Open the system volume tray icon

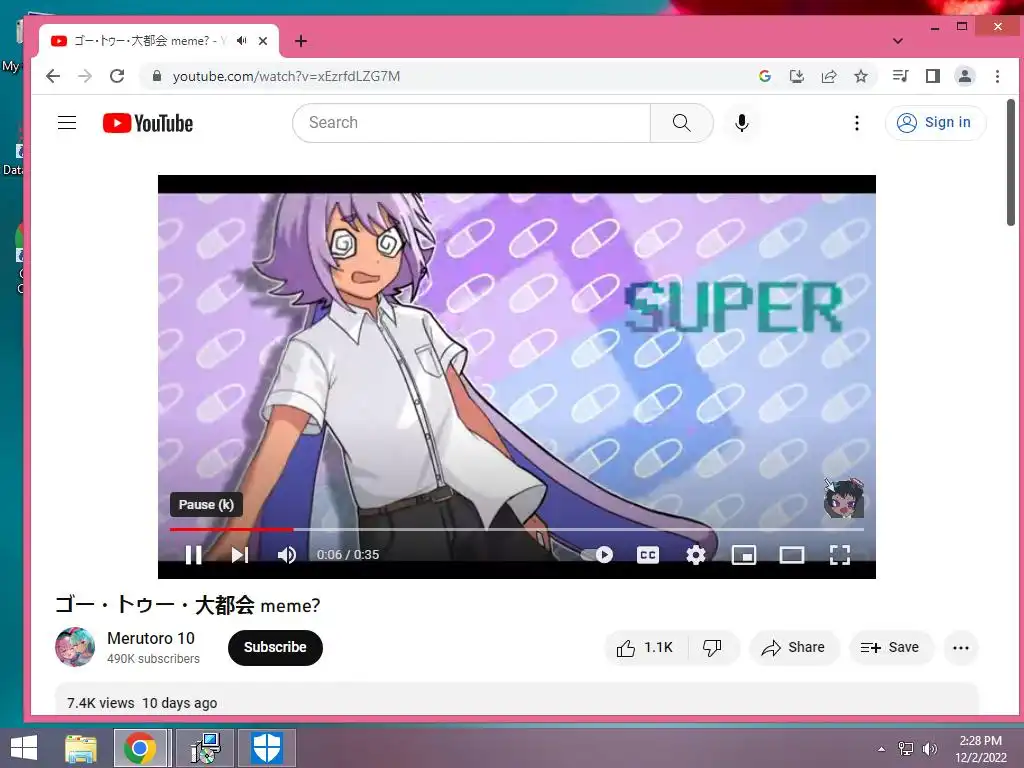coord(930,748)
